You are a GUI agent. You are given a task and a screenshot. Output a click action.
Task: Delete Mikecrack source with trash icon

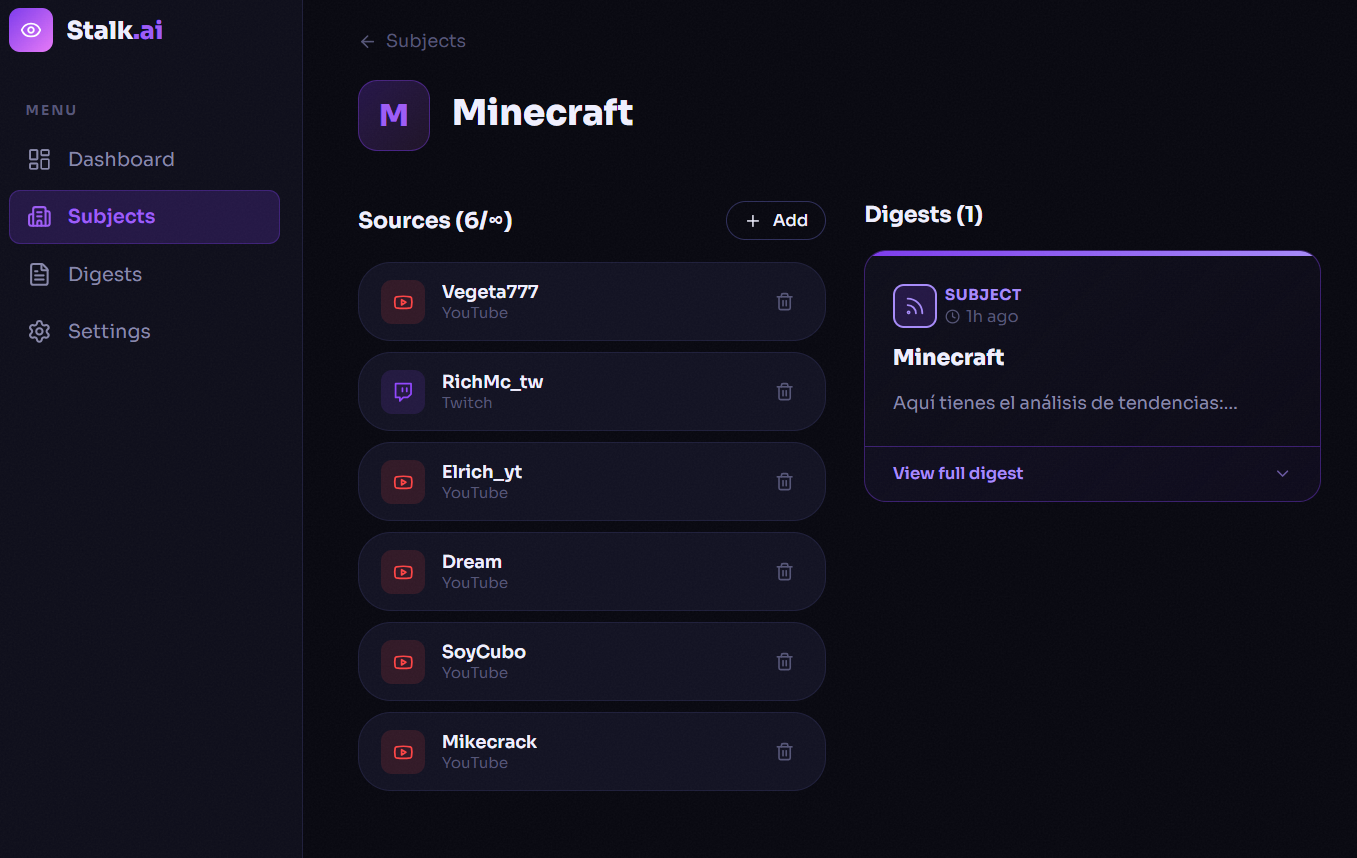pyautogui.click(x=785, y=752)
